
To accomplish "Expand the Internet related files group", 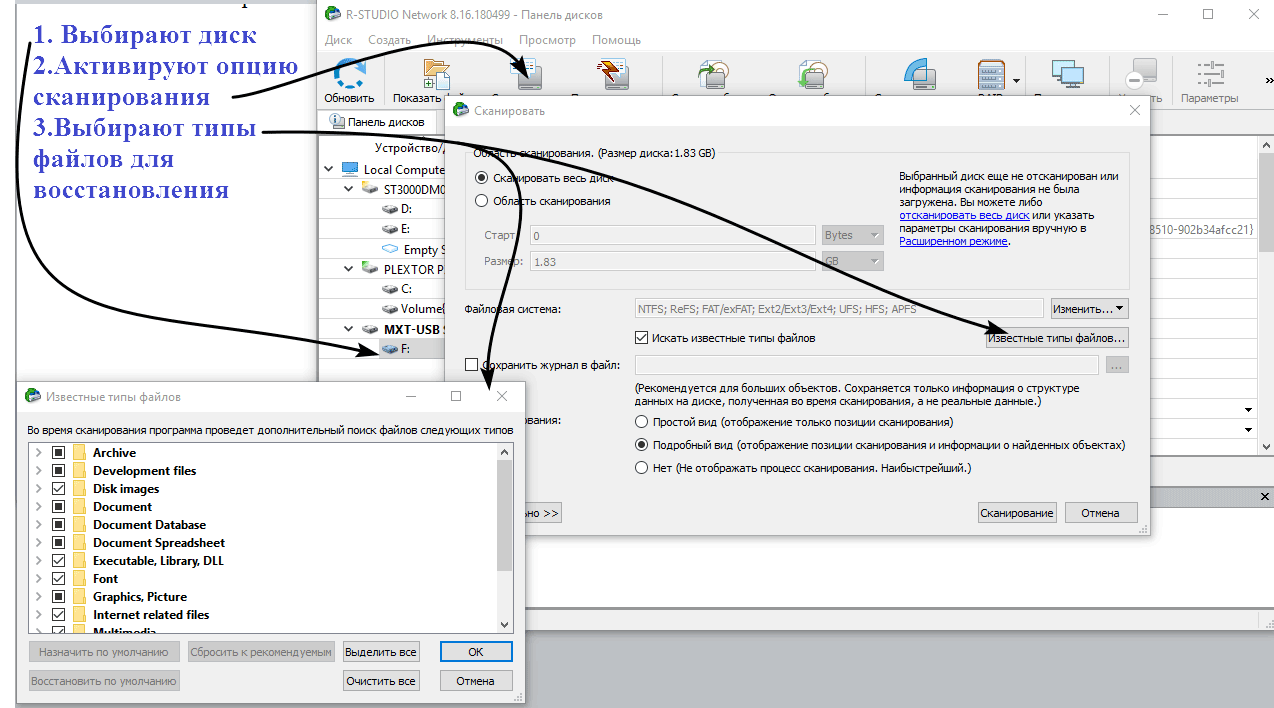I will point(38,615).
